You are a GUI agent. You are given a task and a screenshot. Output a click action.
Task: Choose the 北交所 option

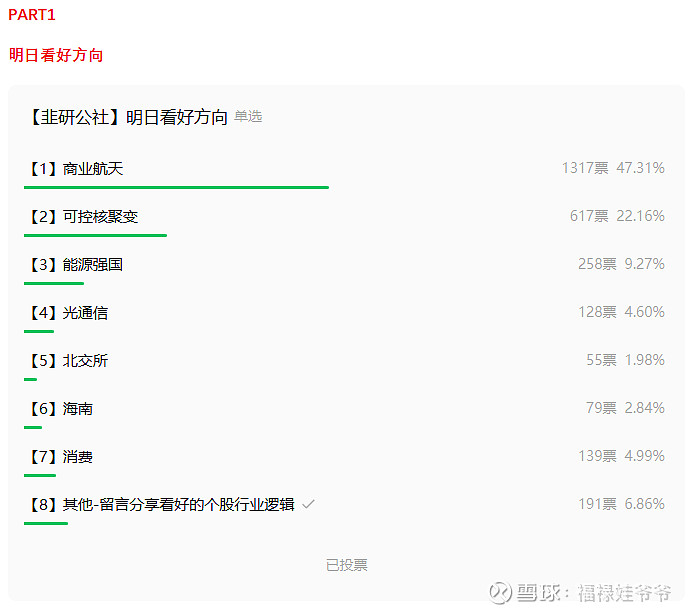point(85,361)
